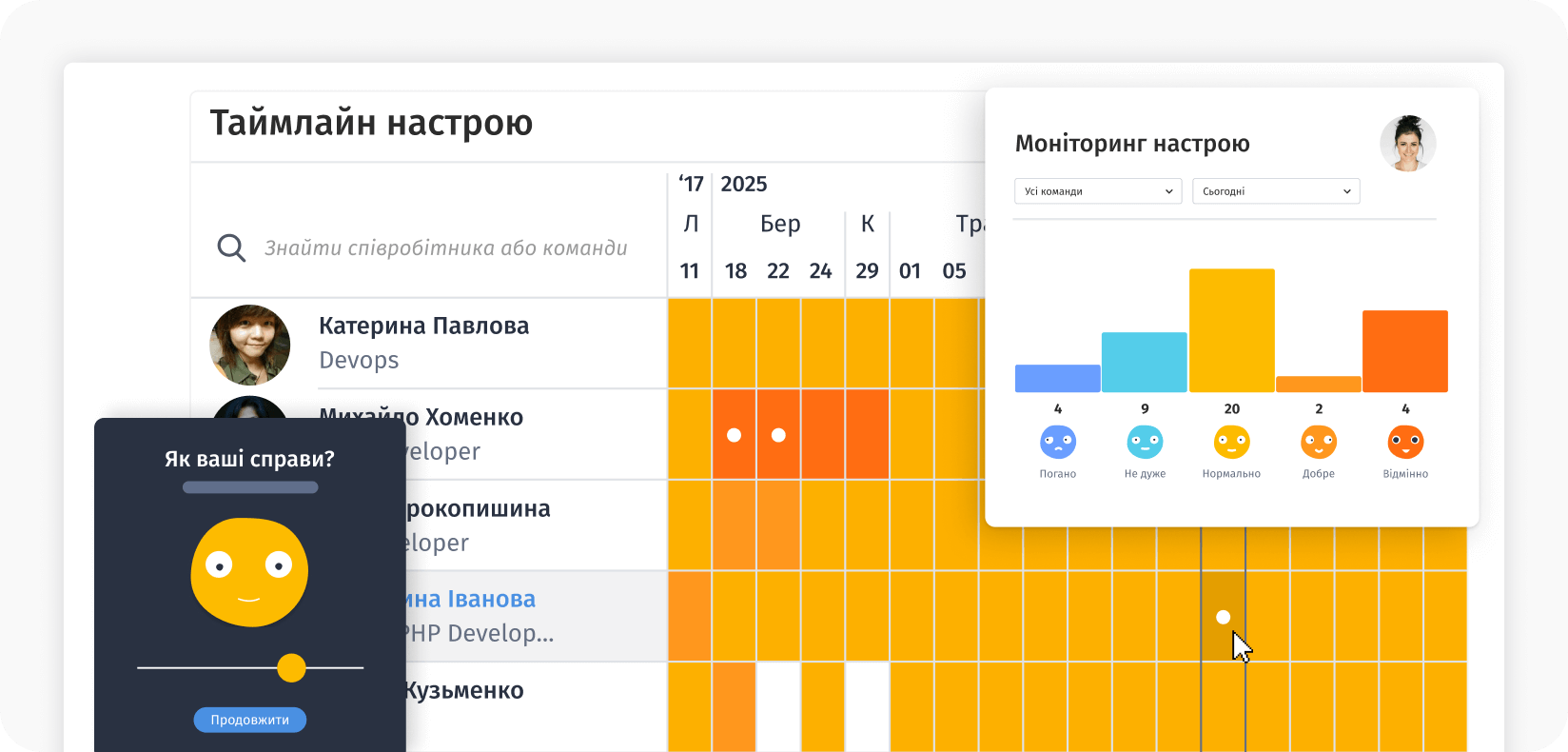Click the white dot under date 18
The image size is (1568, 752).
click(734, 435)
